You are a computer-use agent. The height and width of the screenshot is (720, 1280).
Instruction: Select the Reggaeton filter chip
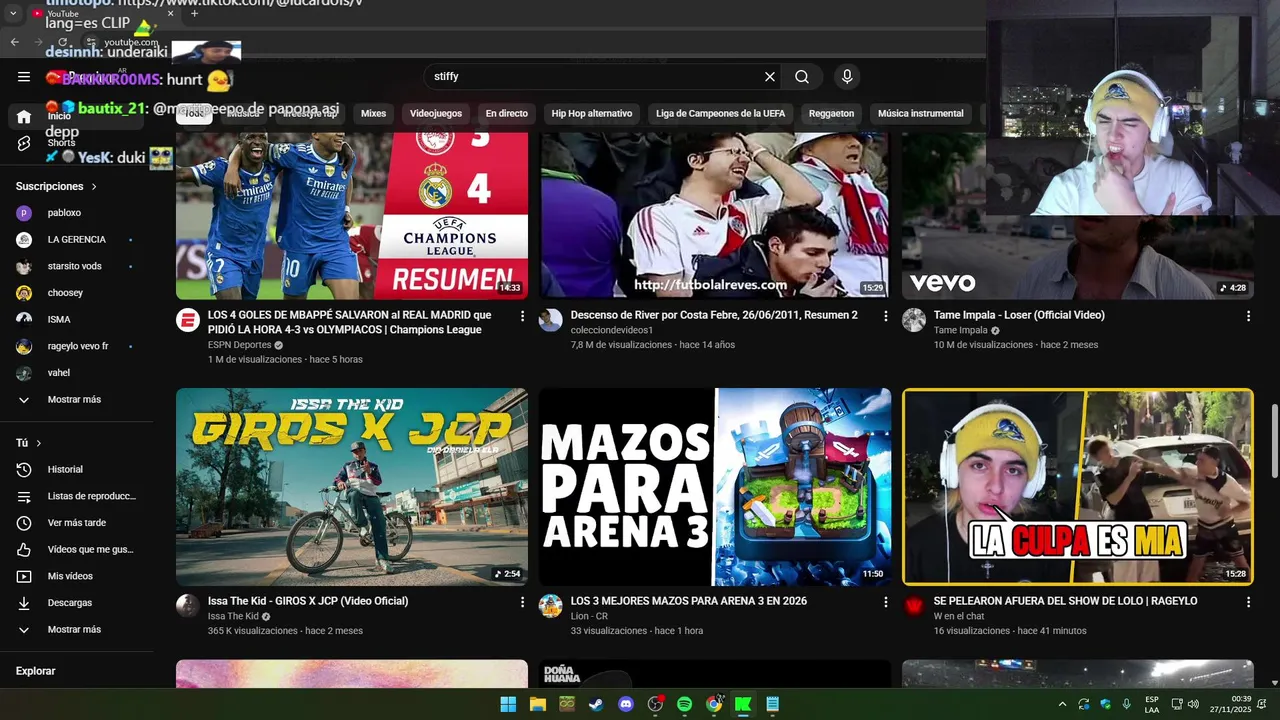pos(831,114)
